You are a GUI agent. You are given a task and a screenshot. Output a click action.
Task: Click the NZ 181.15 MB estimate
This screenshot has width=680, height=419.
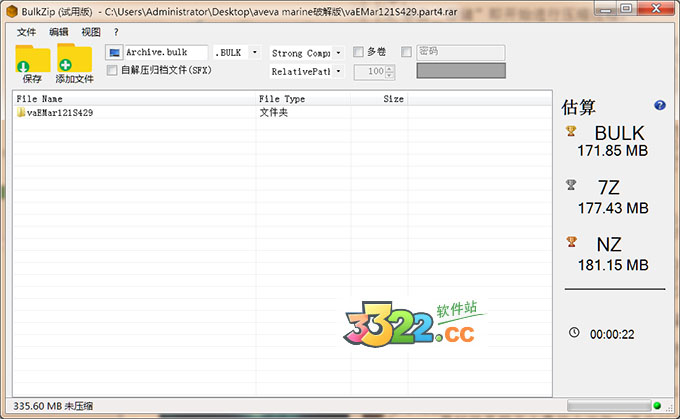(613, 255)
